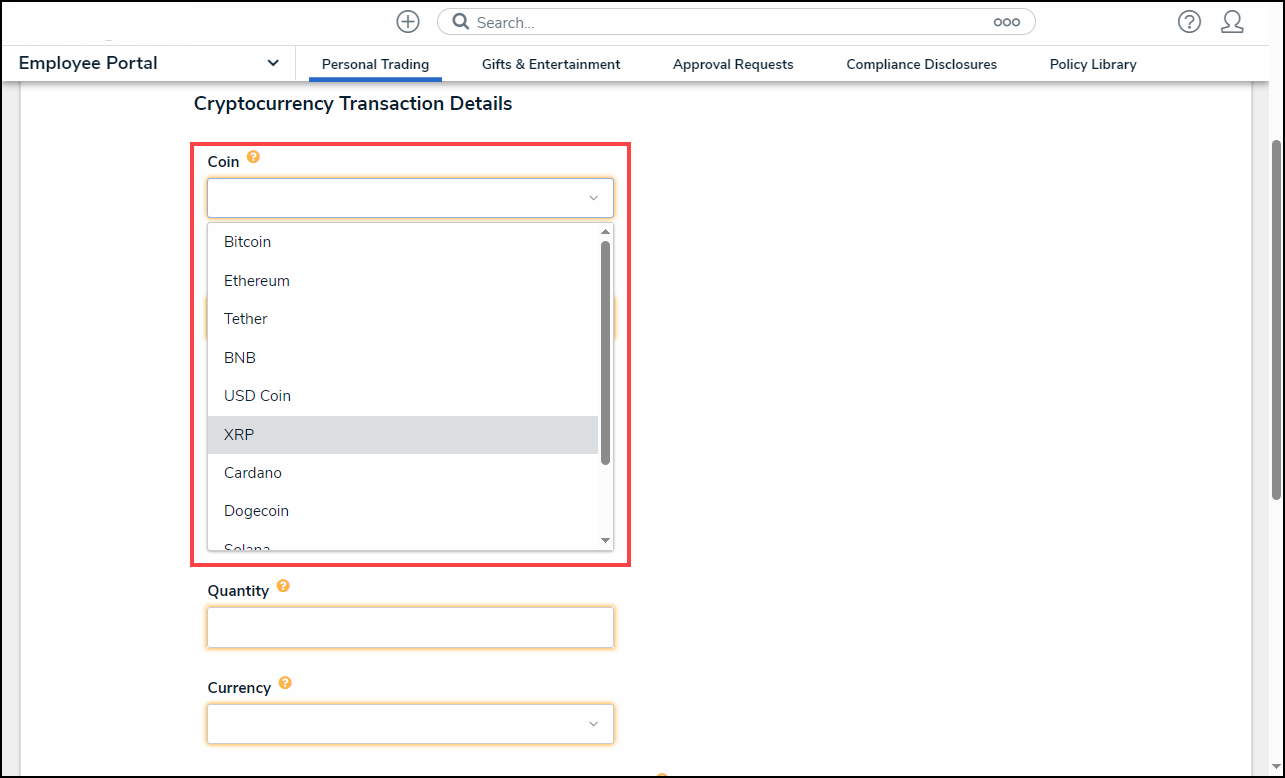
Task: Open the Policy Library tab
Action: [x=1093, y=64]
